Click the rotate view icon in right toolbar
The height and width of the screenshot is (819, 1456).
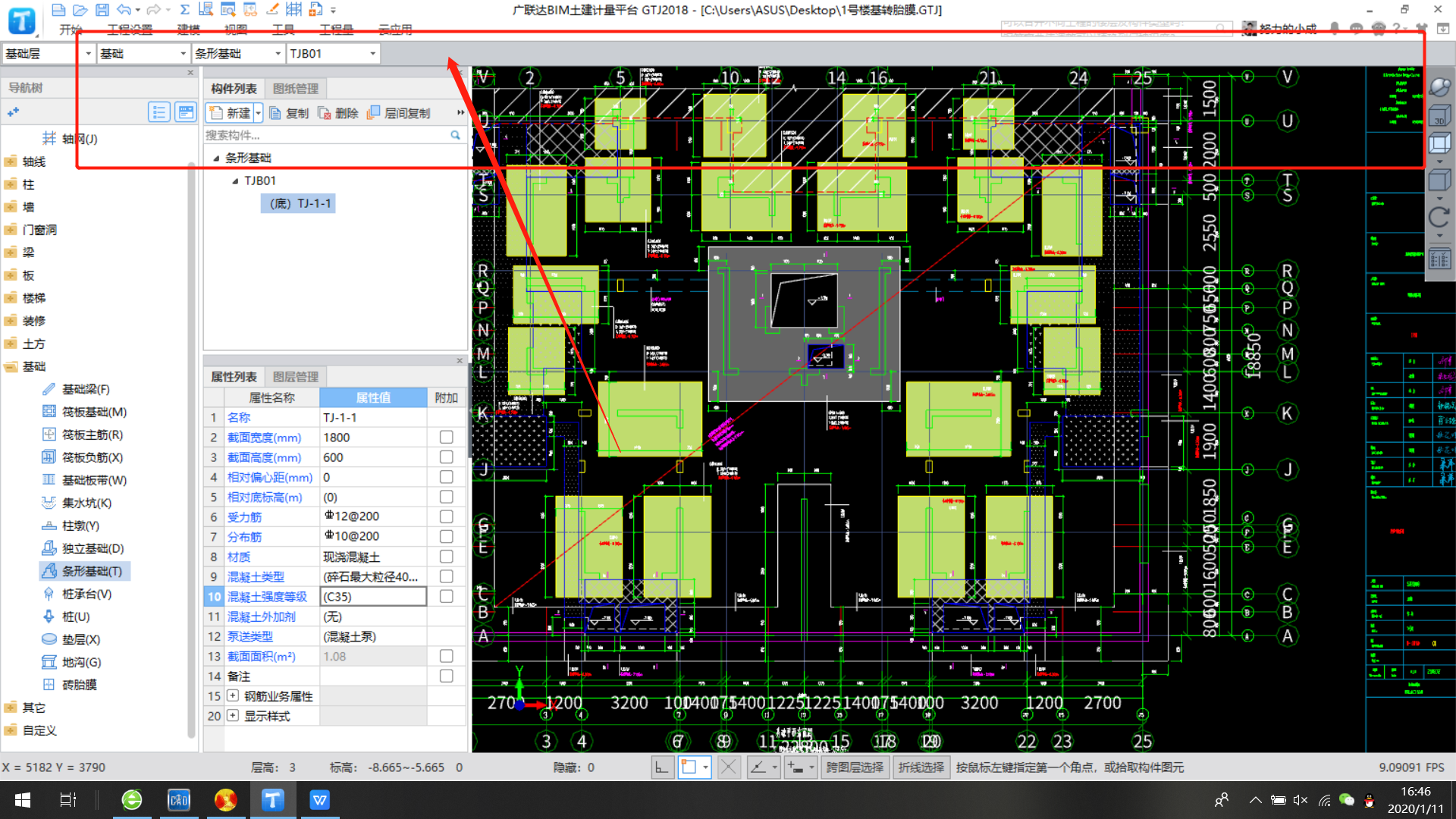tap(1439, 218)
